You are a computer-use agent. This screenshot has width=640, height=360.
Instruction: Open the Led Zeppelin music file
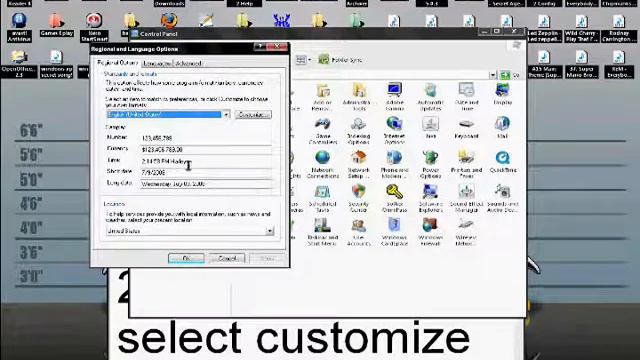[544, 28]
